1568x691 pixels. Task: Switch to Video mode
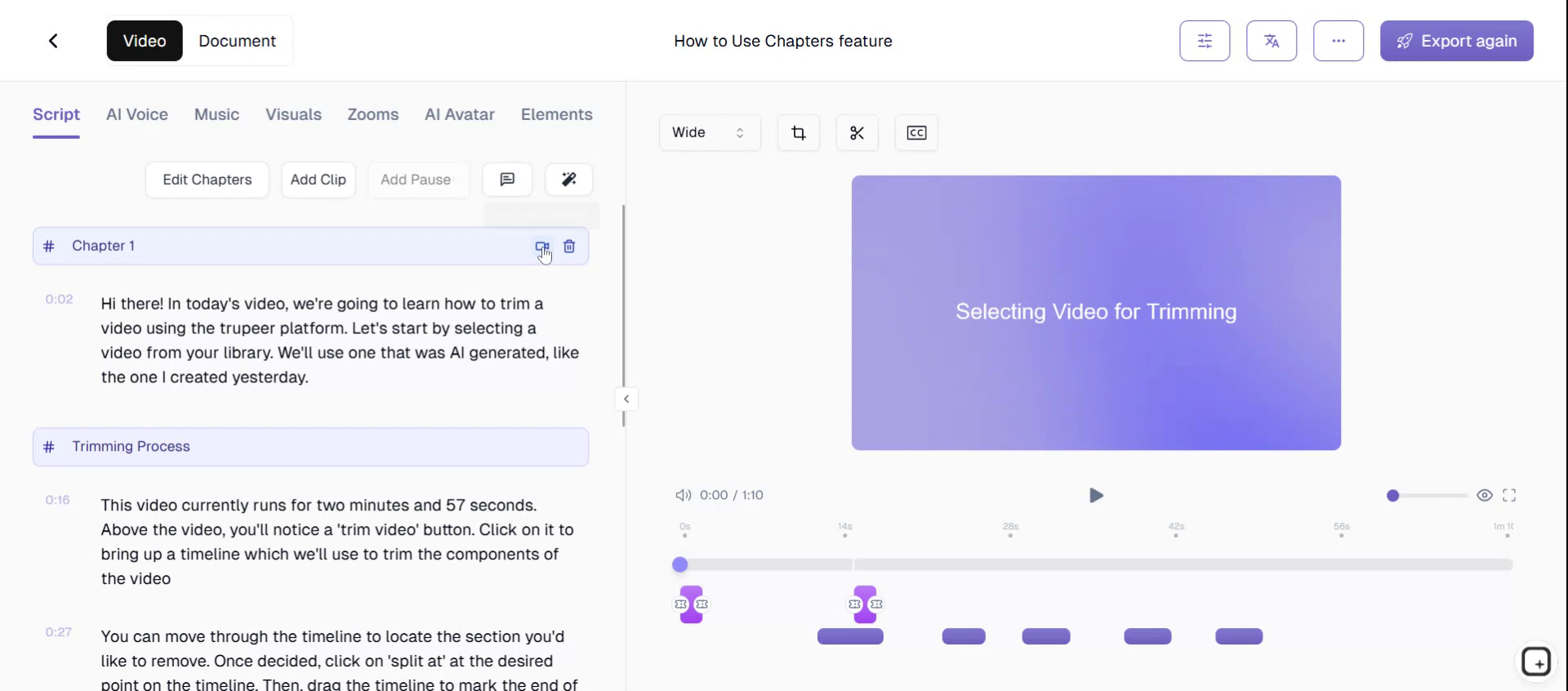145,41
